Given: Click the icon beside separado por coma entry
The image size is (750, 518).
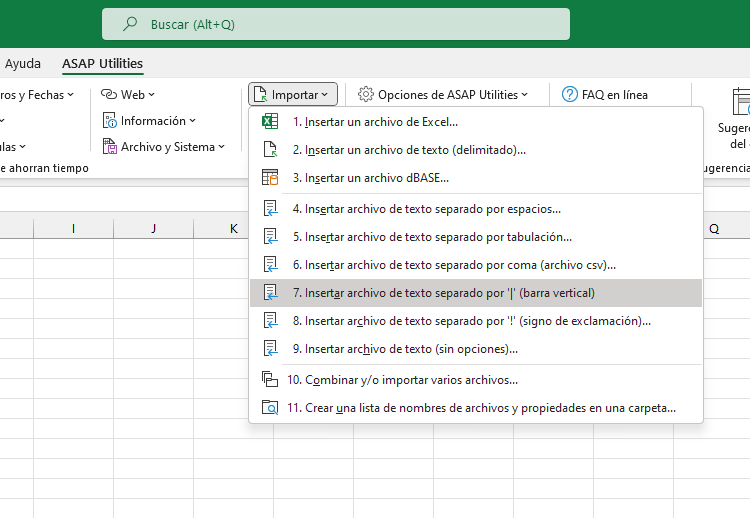Looking at the screenshot, I should [270, 265].
